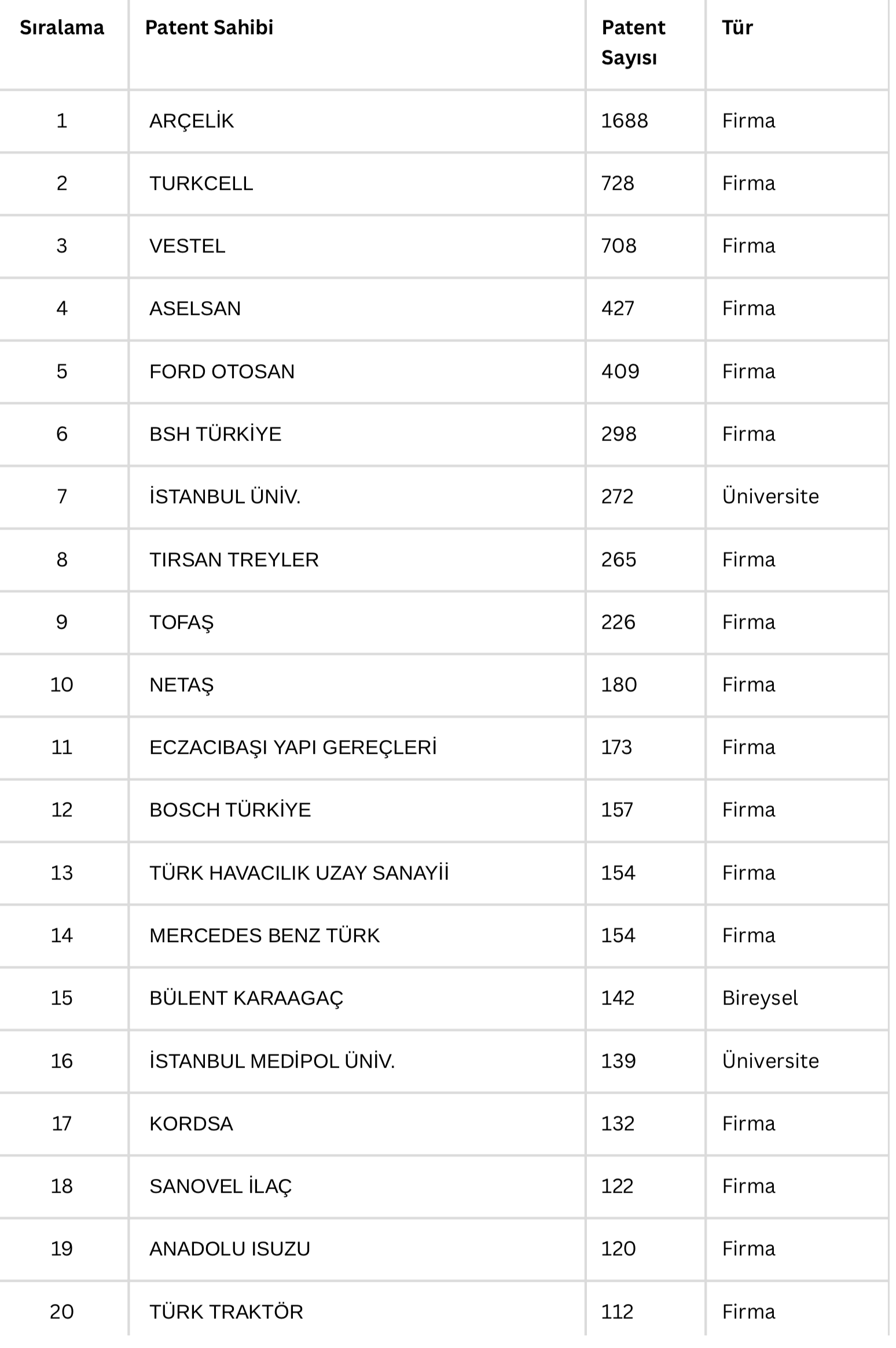Viewport: 896px width, 1348px height.
Task: Select the İSTANBUL ÜNİV. cell
Action: [225, 497]
